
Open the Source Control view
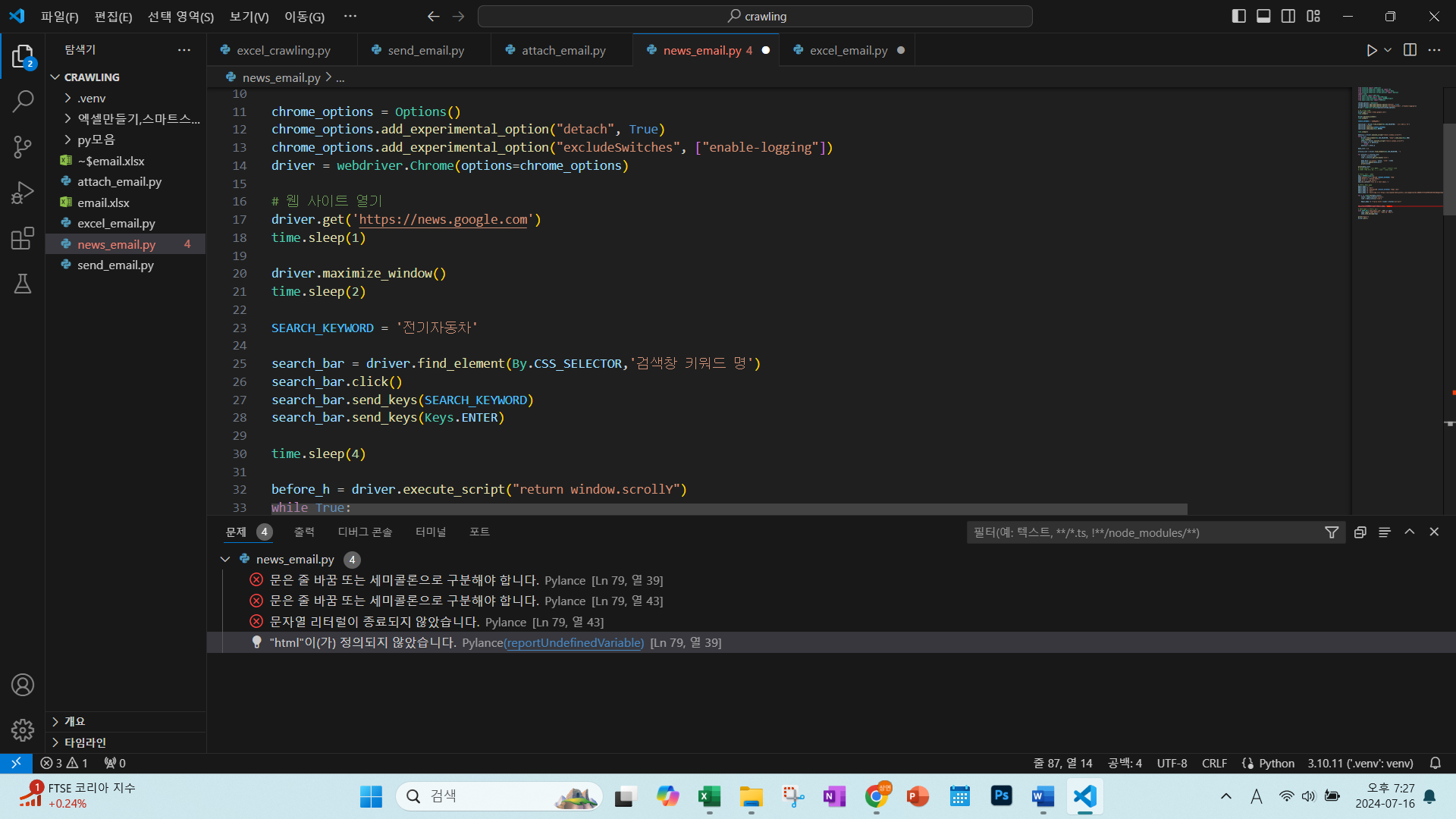[23, 147]
